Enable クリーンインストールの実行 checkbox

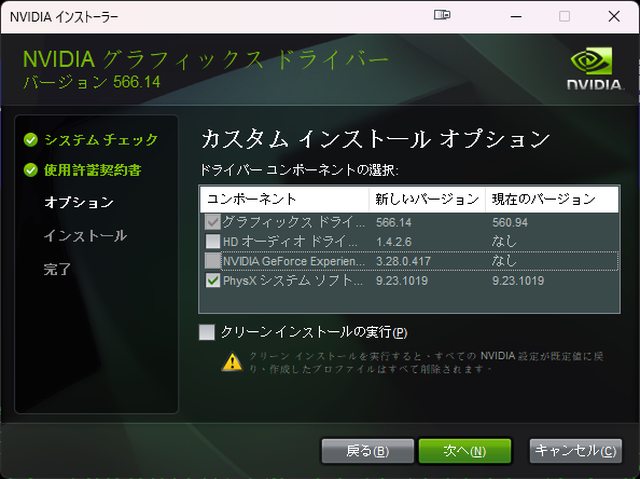coord(207,332)
